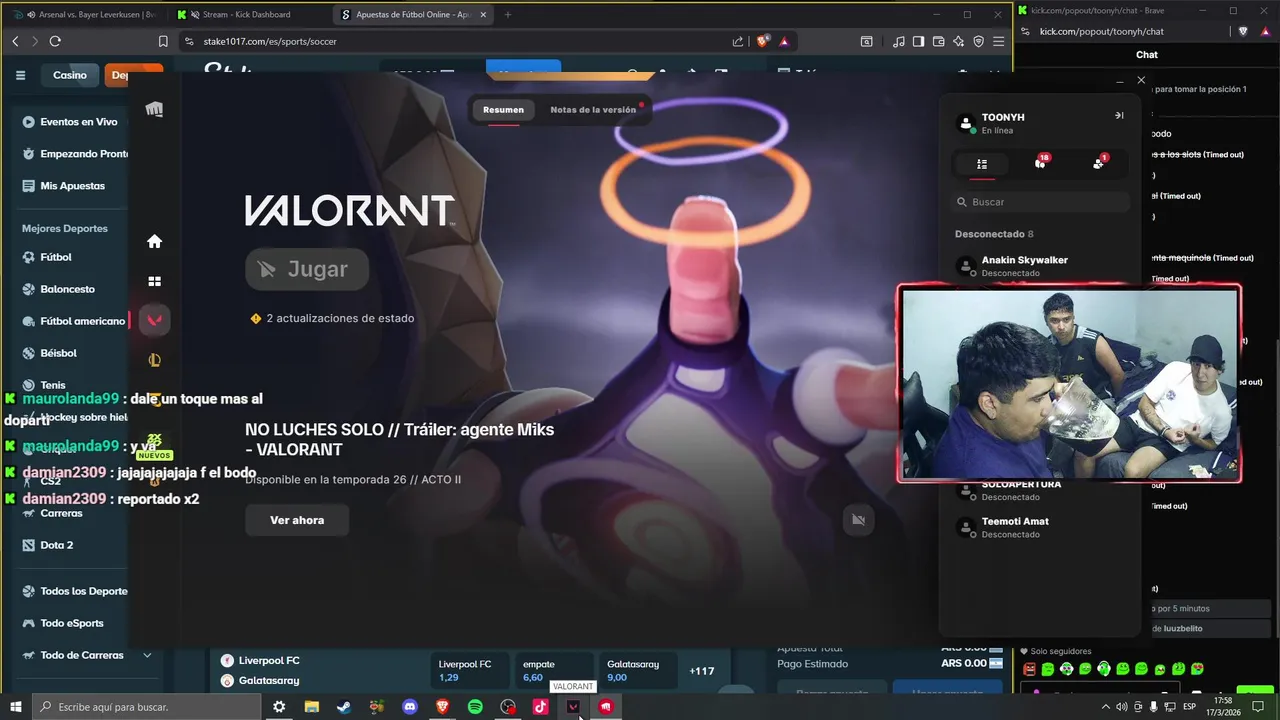Click the media music note toolbar icon
Viewport: 1280px width, 720px height.
[898, 41]
